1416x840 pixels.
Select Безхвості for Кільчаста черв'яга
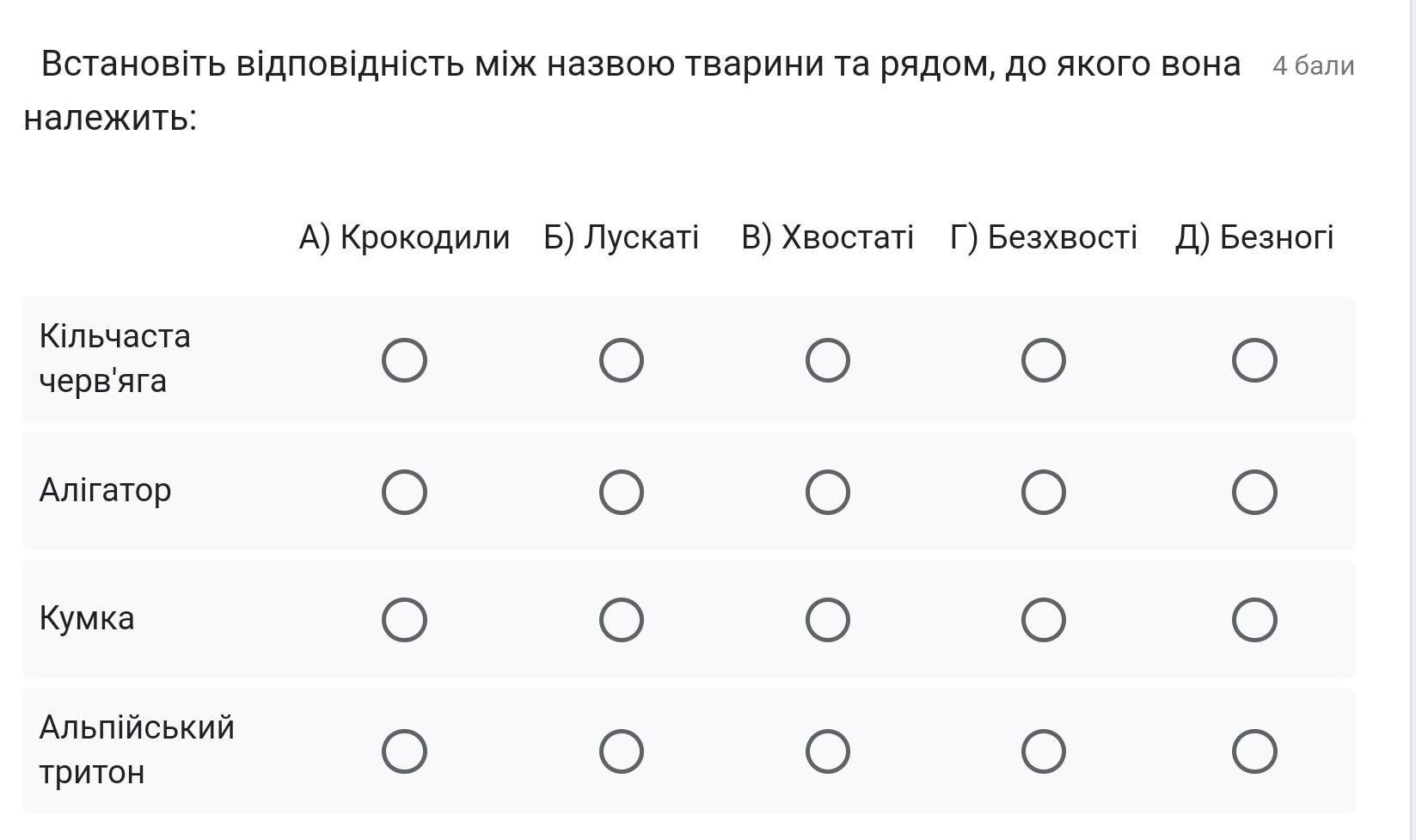pyautogui.click(x=1044, y=360)
